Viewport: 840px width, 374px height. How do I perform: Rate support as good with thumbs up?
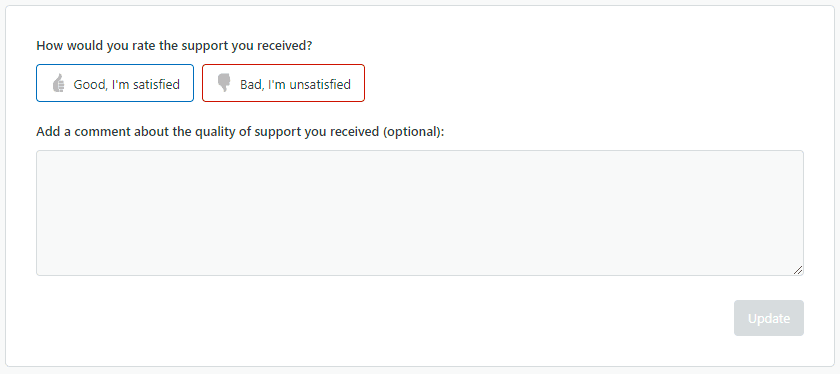(115, 83)
